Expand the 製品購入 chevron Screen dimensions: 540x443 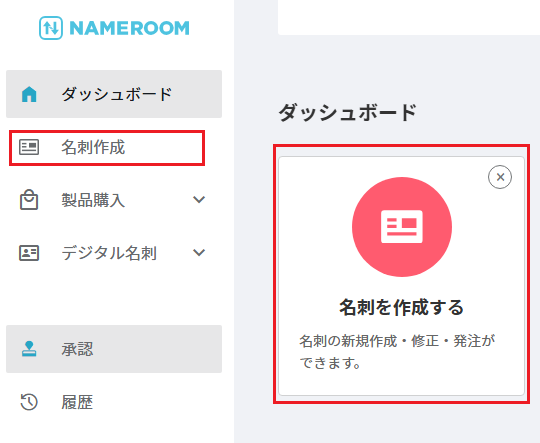[x=199, y=199]
